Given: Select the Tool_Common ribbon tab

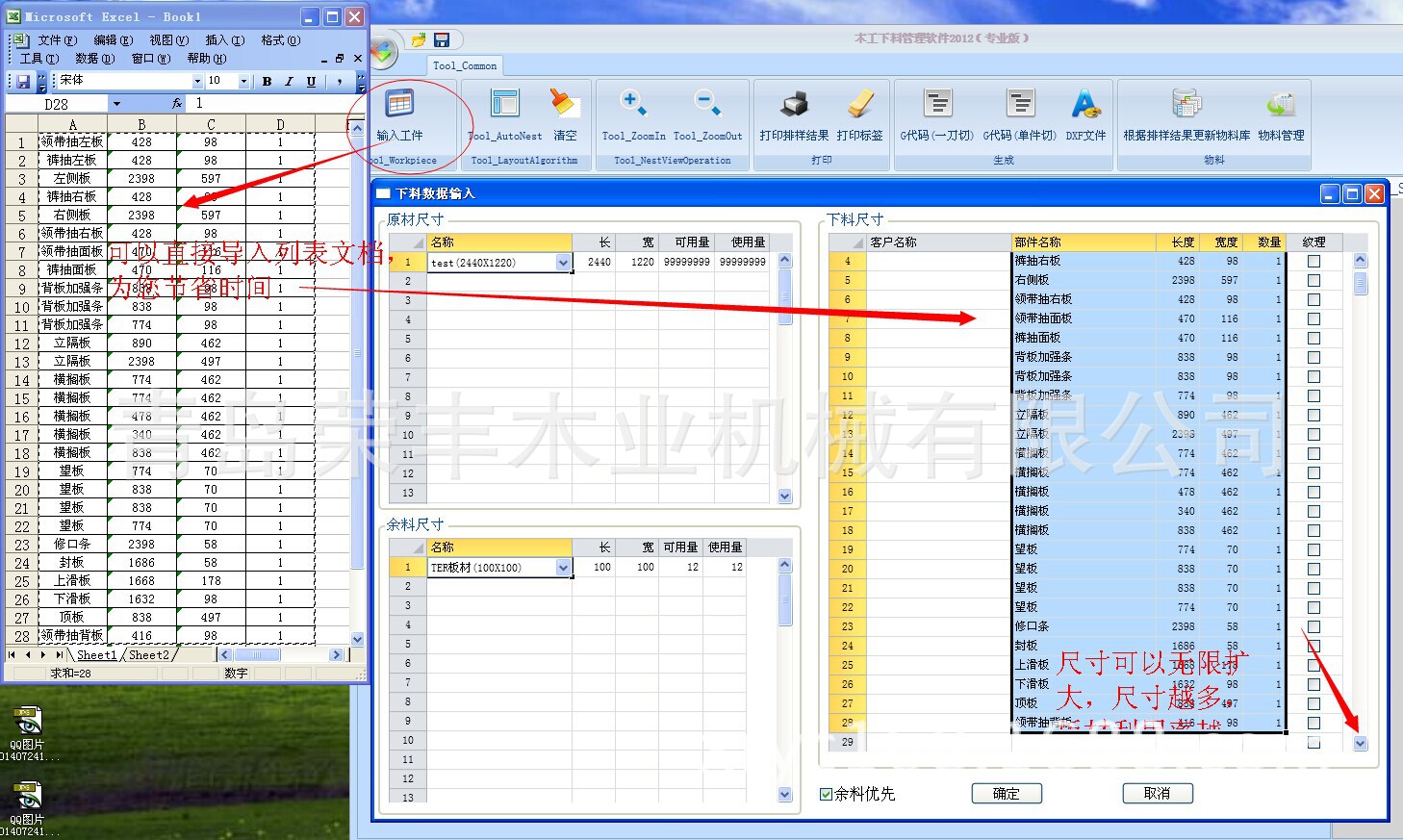Looking at the screenshot, I should coord(465,65).
